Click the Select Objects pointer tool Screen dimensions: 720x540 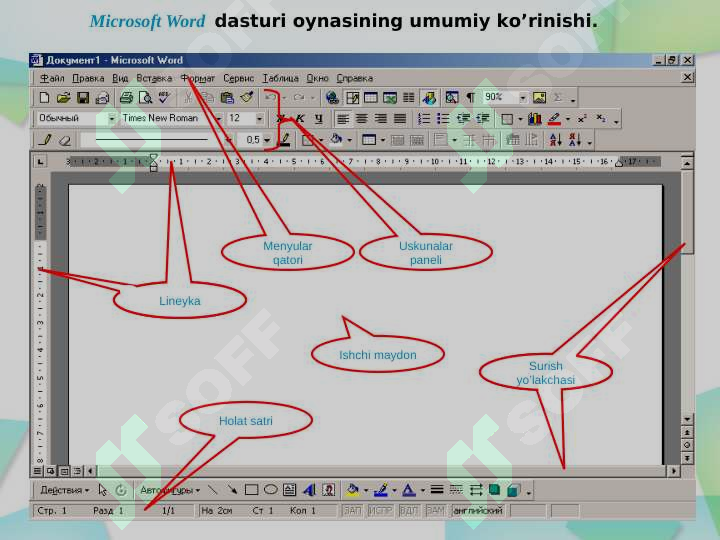click(x=102, y=490)
